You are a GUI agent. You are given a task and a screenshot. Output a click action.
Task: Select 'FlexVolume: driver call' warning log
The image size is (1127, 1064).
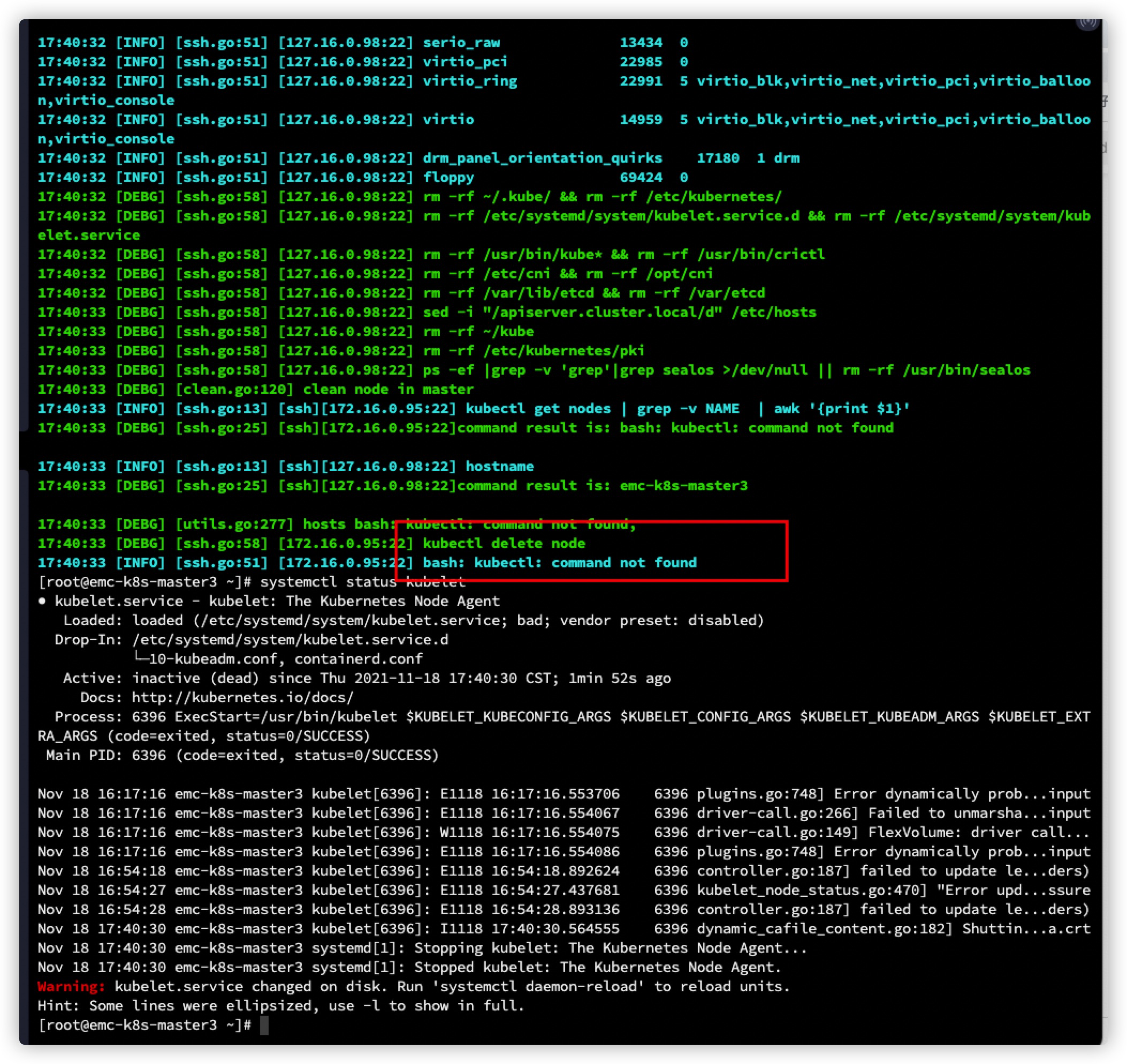(970, 833)
